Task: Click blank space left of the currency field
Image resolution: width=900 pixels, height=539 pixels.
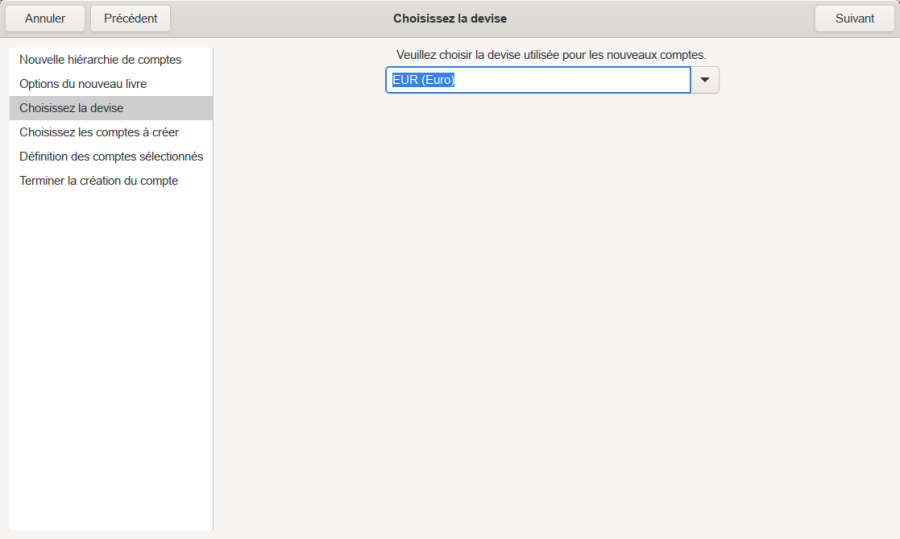Action: click(x=300, y=81)
